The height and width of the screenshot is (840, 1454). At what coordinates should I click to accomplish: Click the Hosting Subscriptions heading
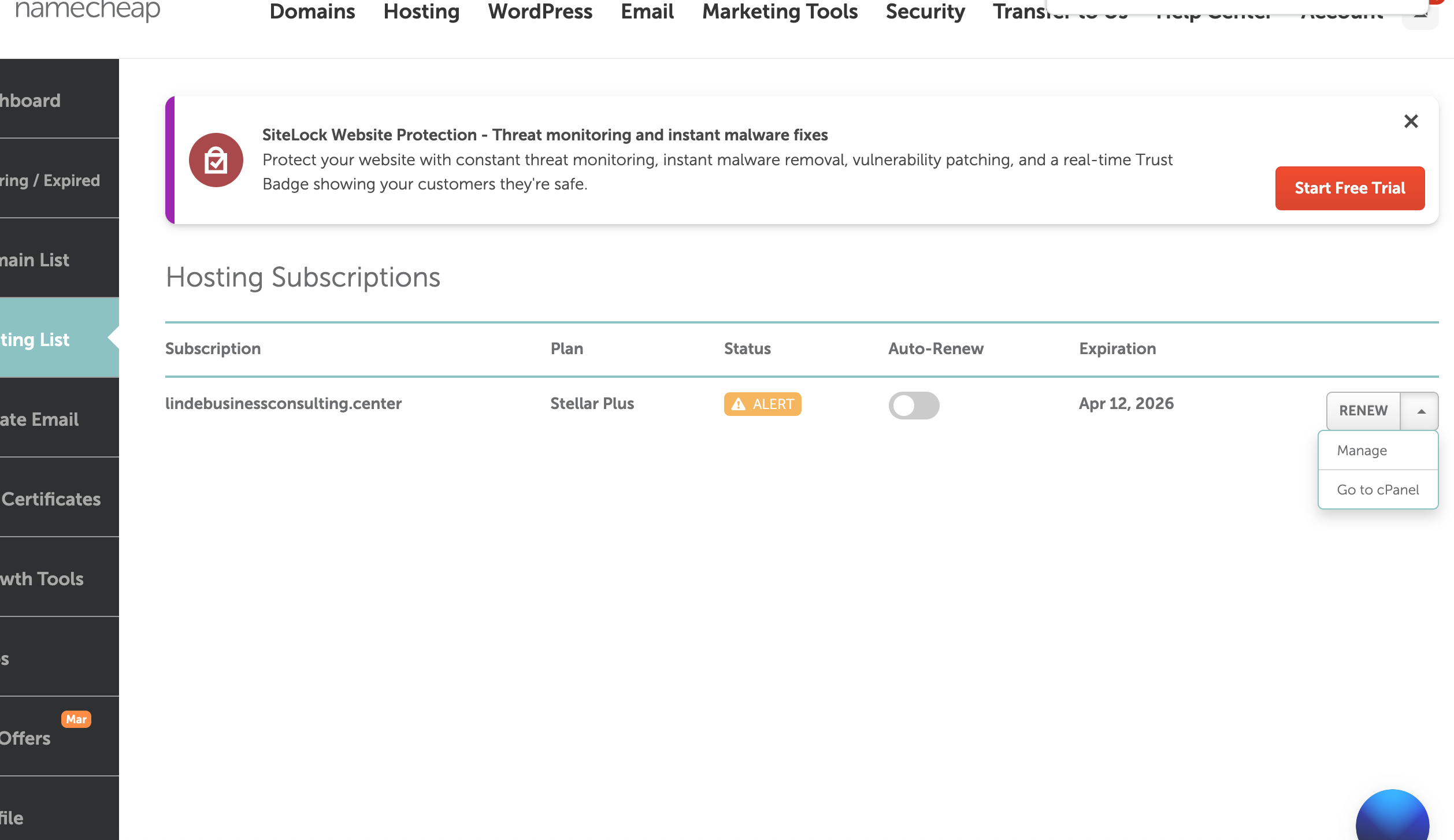pos(303,277)
